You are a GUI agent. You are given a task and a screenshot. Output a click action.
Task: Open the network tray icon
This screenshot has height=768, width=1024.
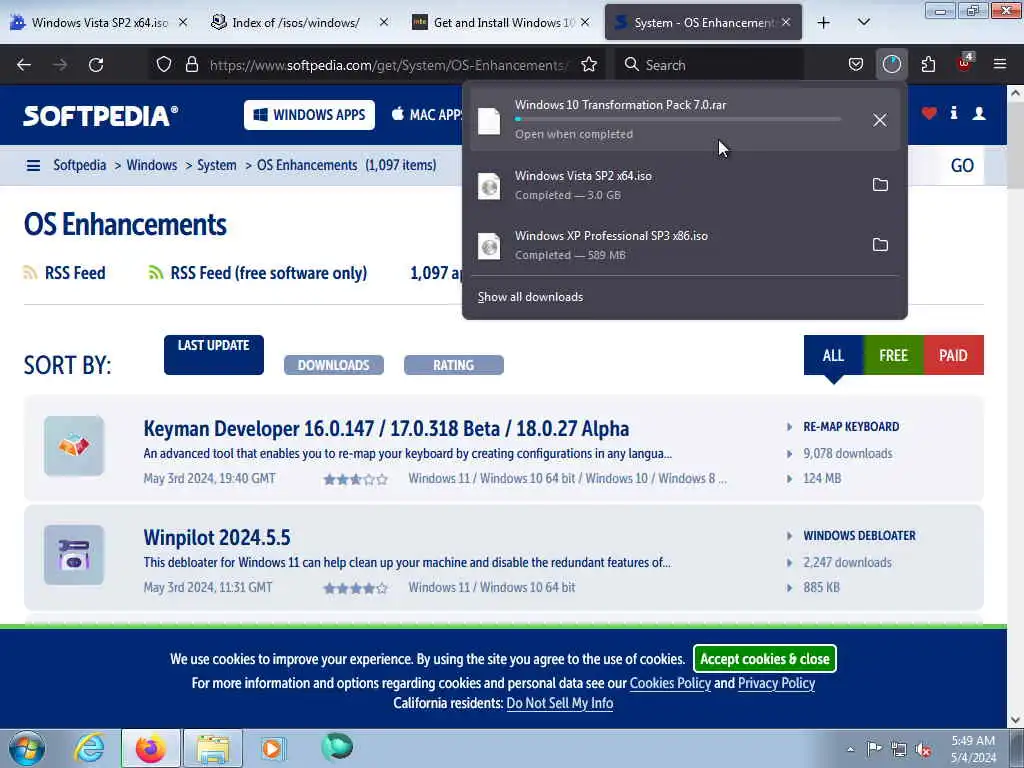pos(899,749)
